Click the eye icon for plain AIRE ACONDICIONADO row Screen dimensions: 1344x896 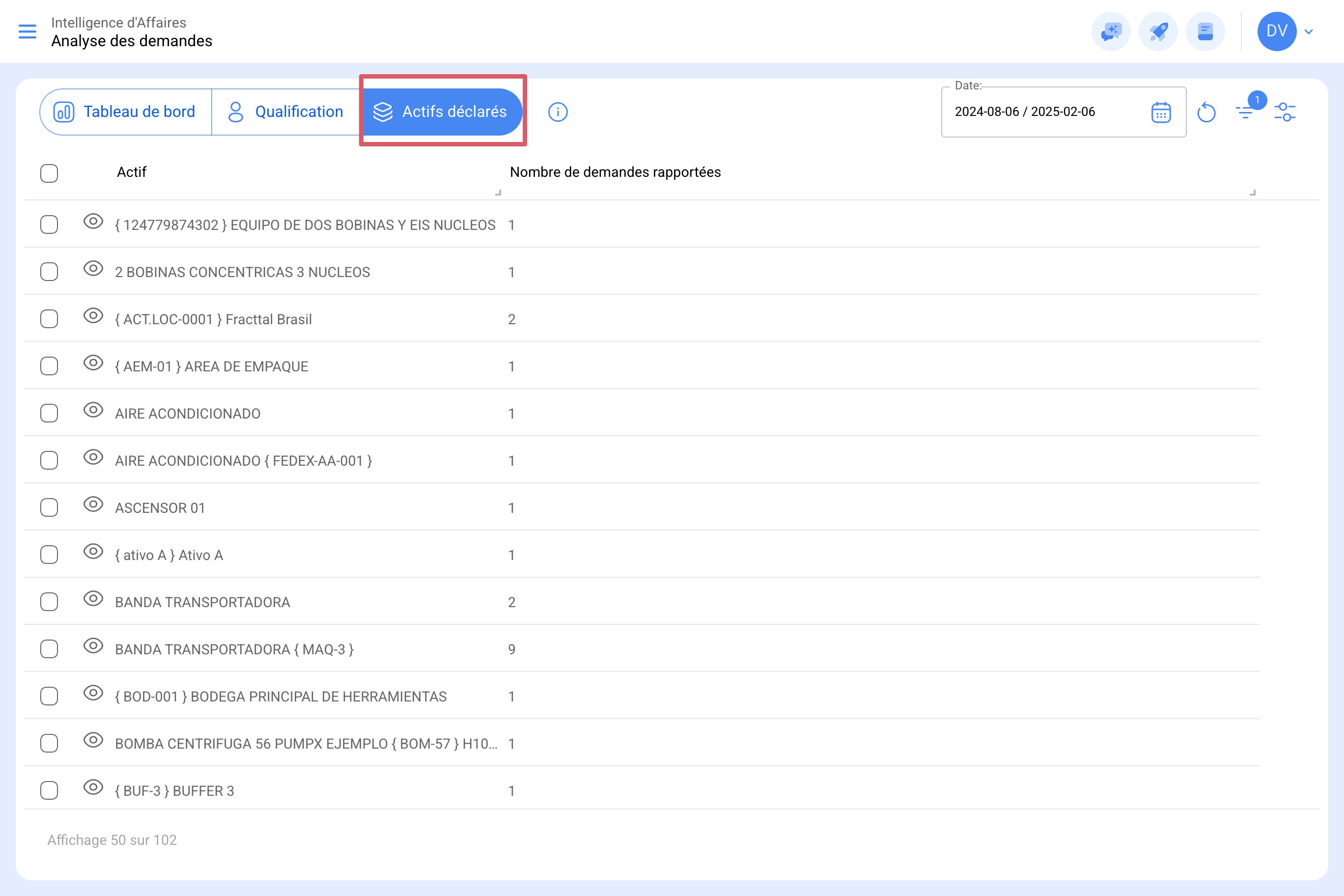point(93,410)
